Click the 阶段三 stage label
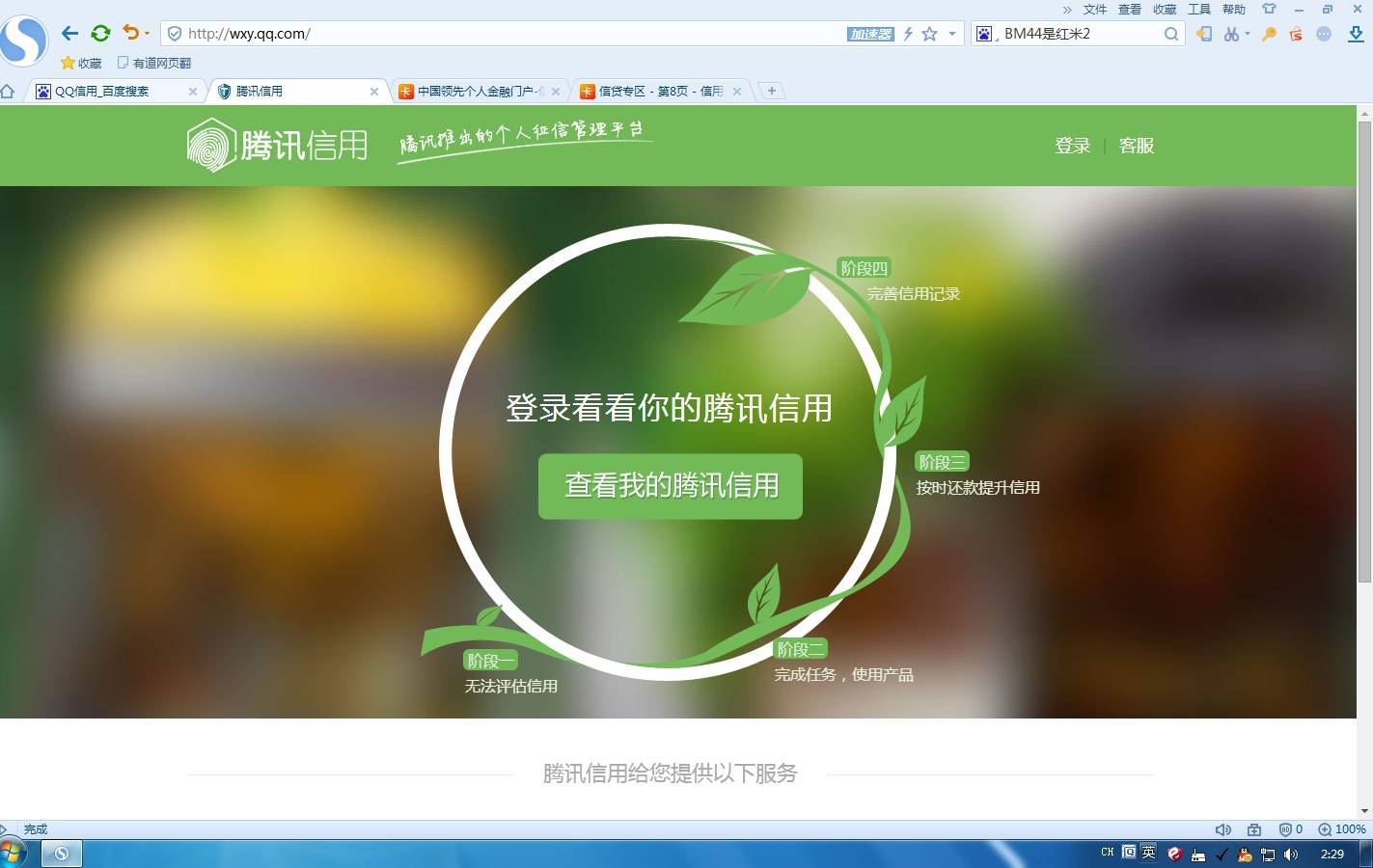The height and width of the screenshot is (868, 1373). click(942, 462)
